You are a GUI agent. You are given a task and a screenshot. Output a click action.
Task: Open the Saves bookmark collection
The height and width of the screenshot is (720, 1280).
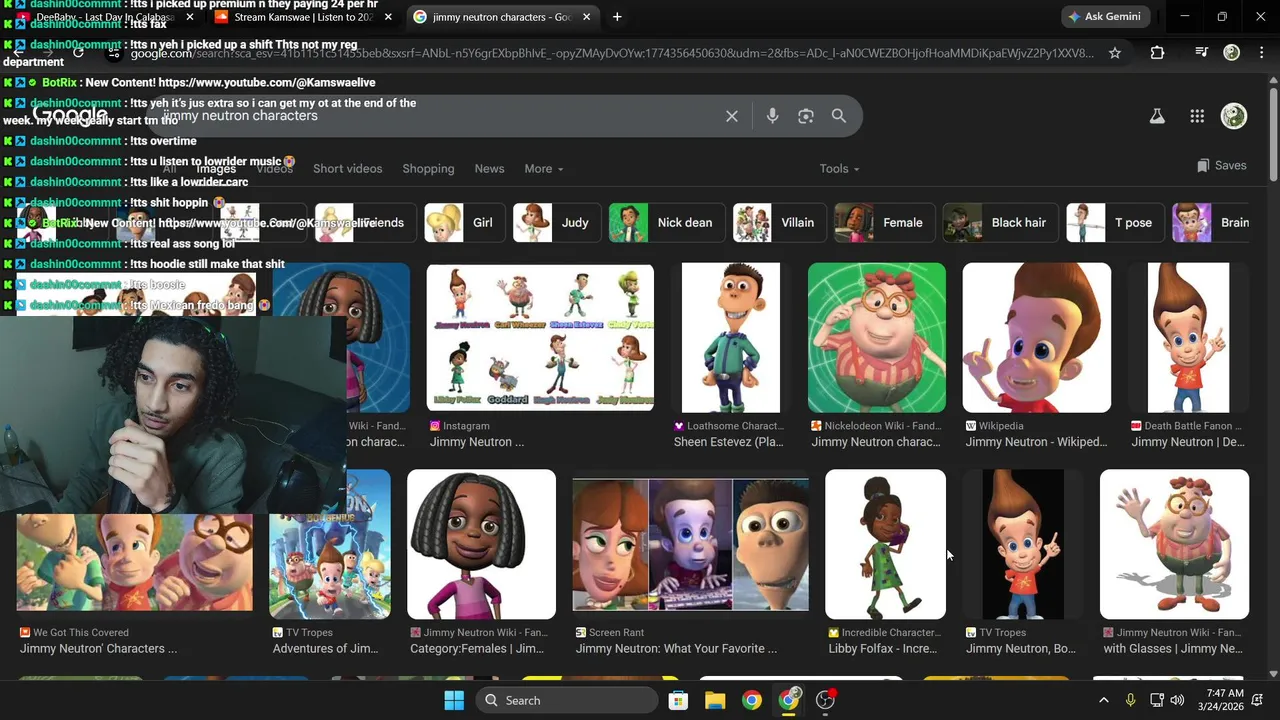(1222, 166)
